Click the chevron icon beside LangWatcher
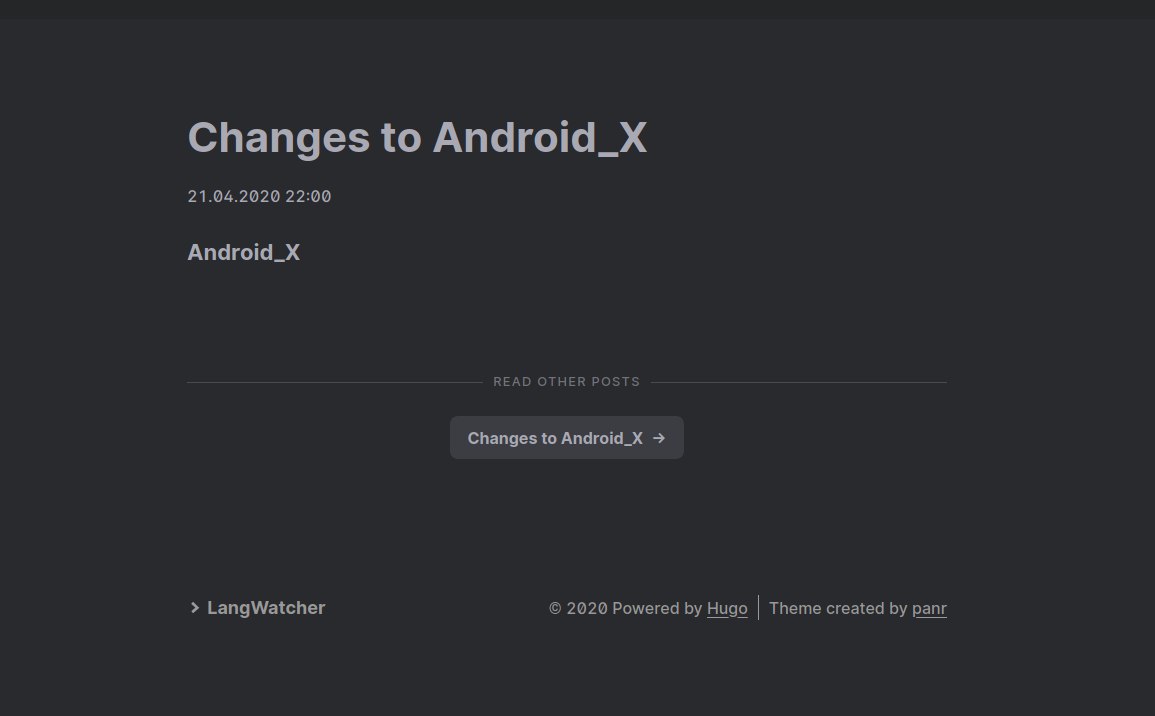The image size is (1155, 716). 195,608
